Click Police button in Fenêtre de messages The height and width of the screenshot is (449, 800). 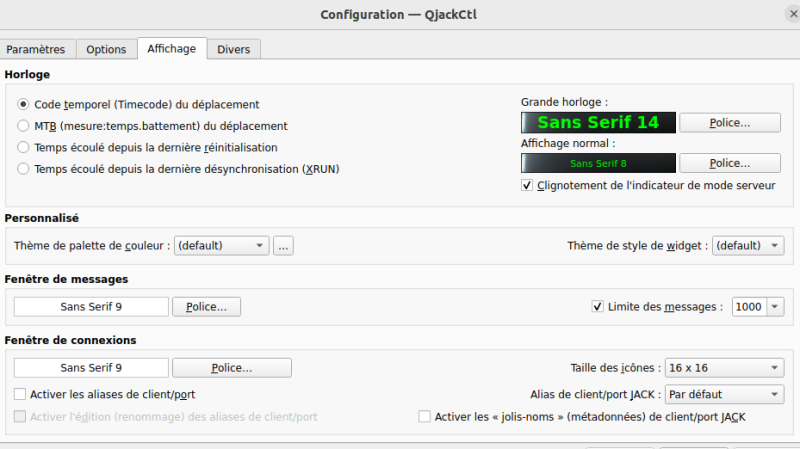[x=206, y=307]
